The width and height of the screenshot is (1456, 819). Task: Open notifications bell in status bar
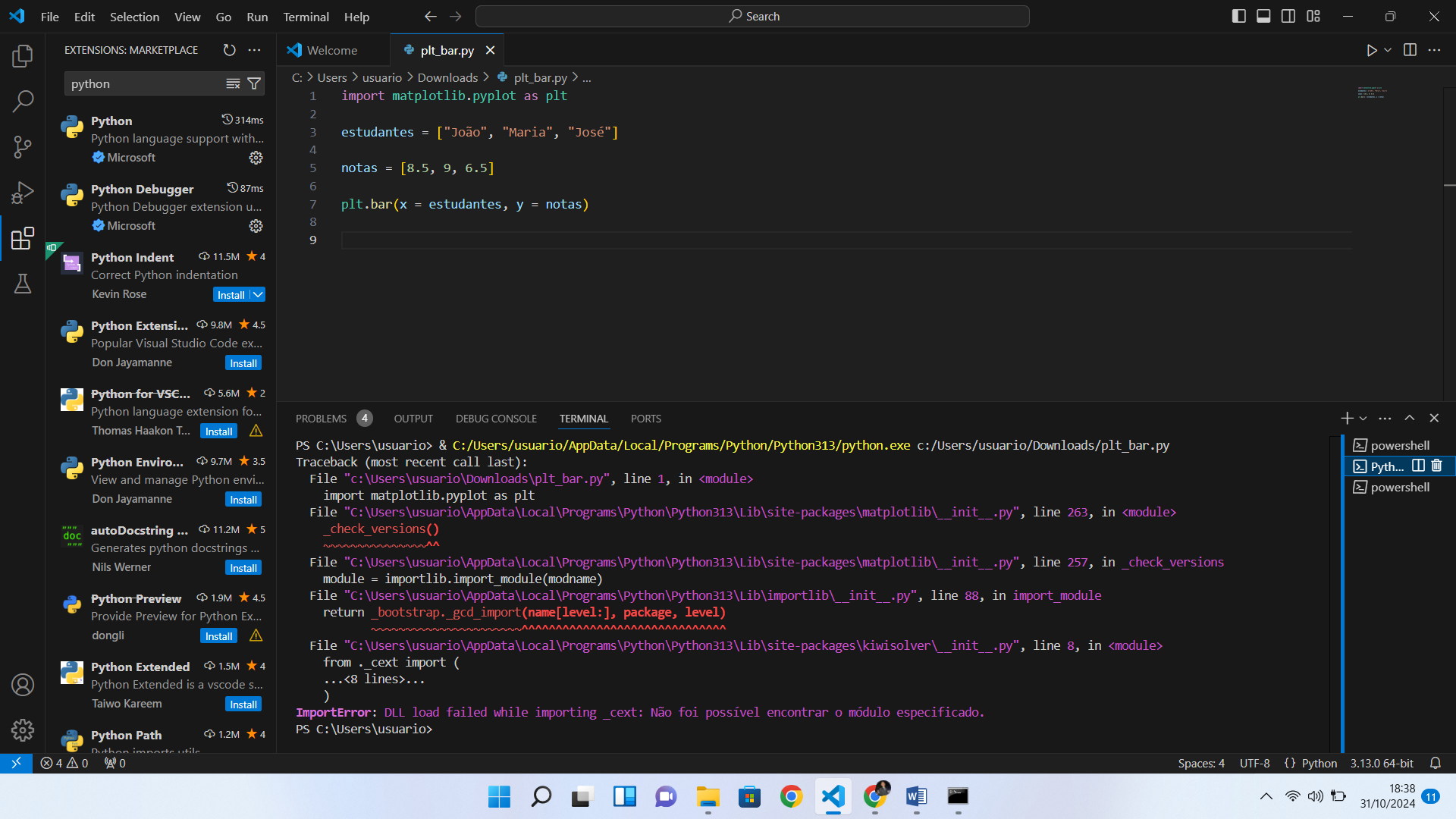[1436, 763]
